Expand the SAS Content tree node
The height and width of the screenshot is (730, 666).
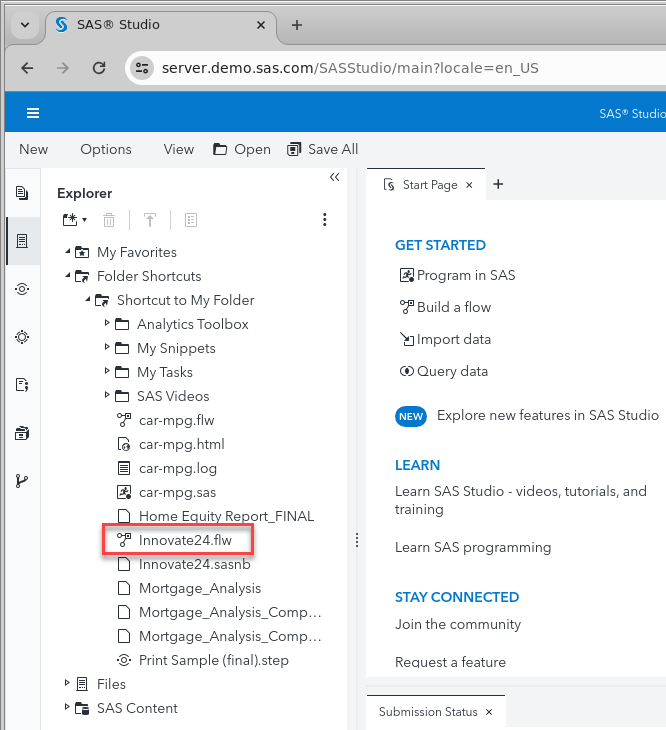coord(68,708)
